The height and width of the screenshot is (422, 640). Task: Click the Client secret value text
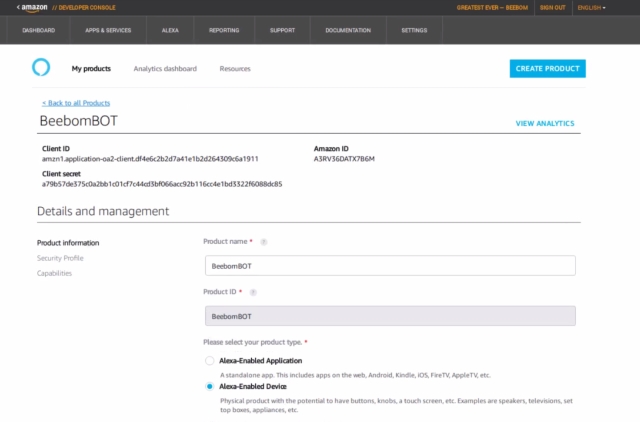pyautogui.click(x=162, y=184)
